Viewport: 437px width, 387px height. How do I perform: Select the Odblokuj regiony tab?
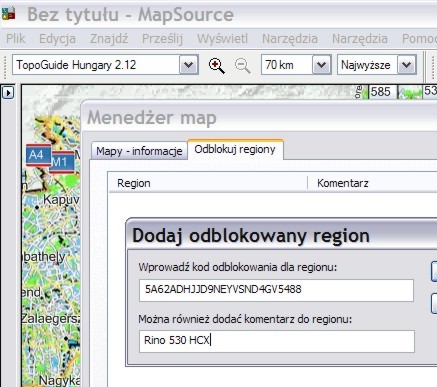235,149
